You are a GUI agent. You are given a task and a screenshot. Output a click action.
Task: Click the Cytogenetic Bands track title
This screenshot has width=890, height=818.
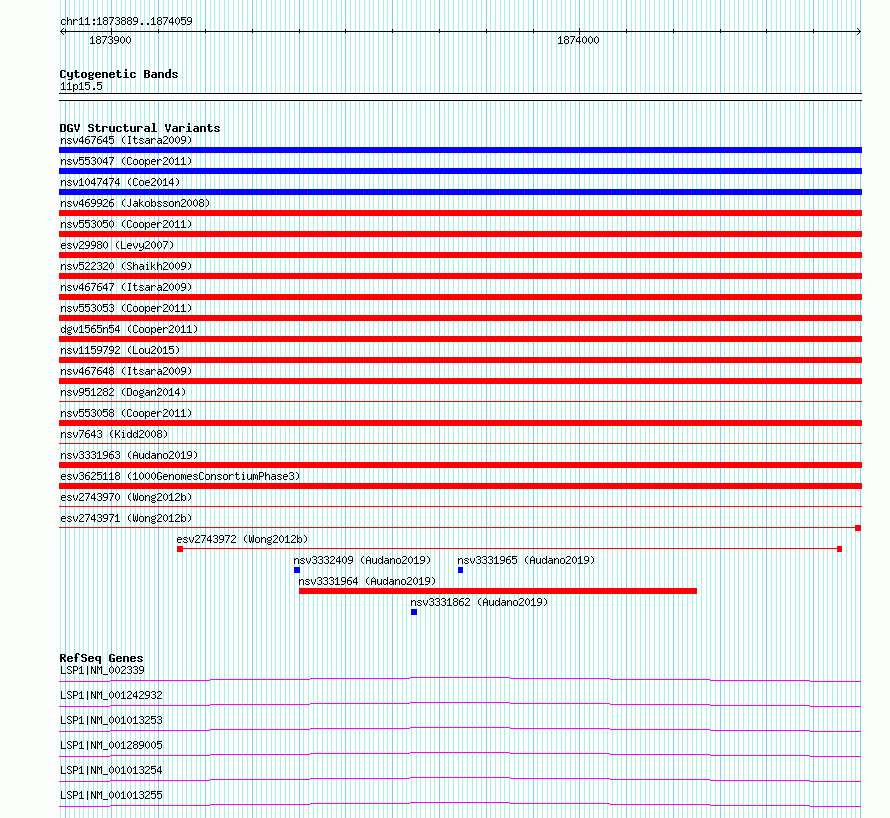point(119,74)
